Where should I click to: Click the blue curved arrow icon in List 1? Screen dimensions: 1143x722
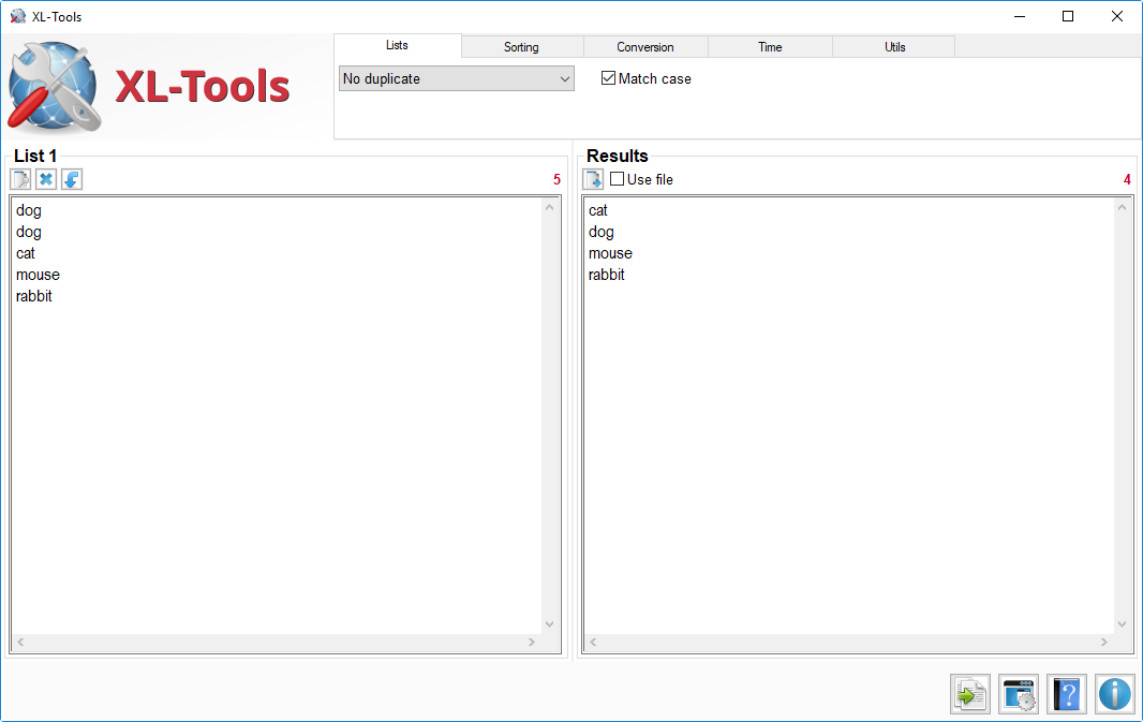click(x=71, y=179)
